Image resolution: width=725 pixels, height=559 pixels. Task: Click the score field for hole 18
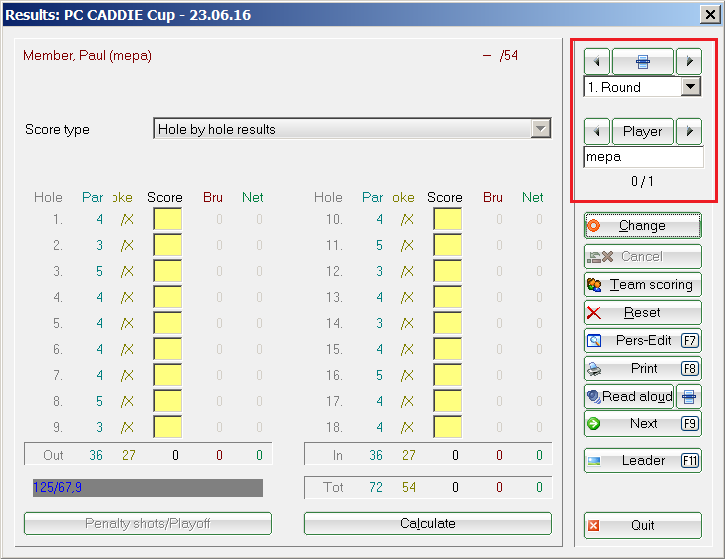click(x=448, y=427)
